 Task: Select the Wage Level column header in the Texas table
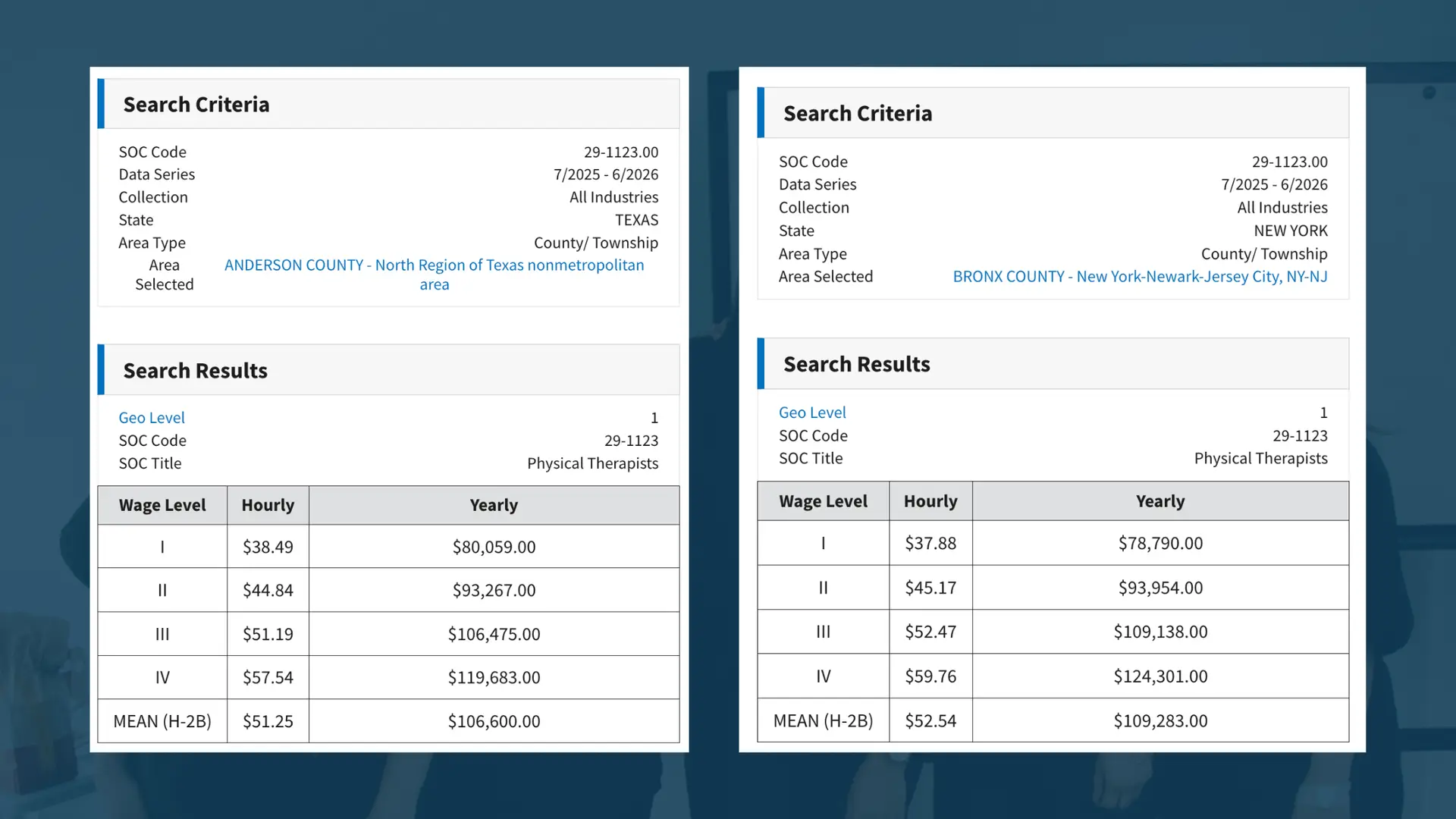(x=162, y=505)
